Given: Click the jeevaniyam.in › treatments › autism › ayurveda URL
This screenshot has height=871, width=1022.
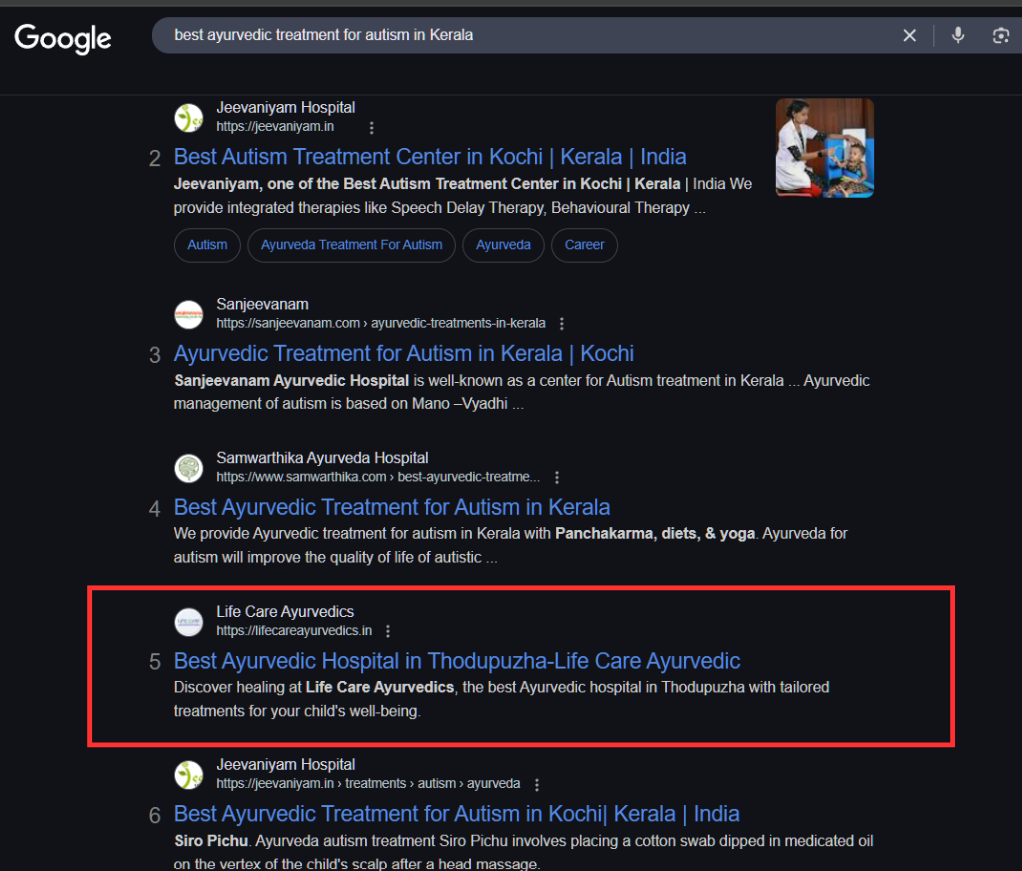Looking at the screenshot, I should 368,784.
